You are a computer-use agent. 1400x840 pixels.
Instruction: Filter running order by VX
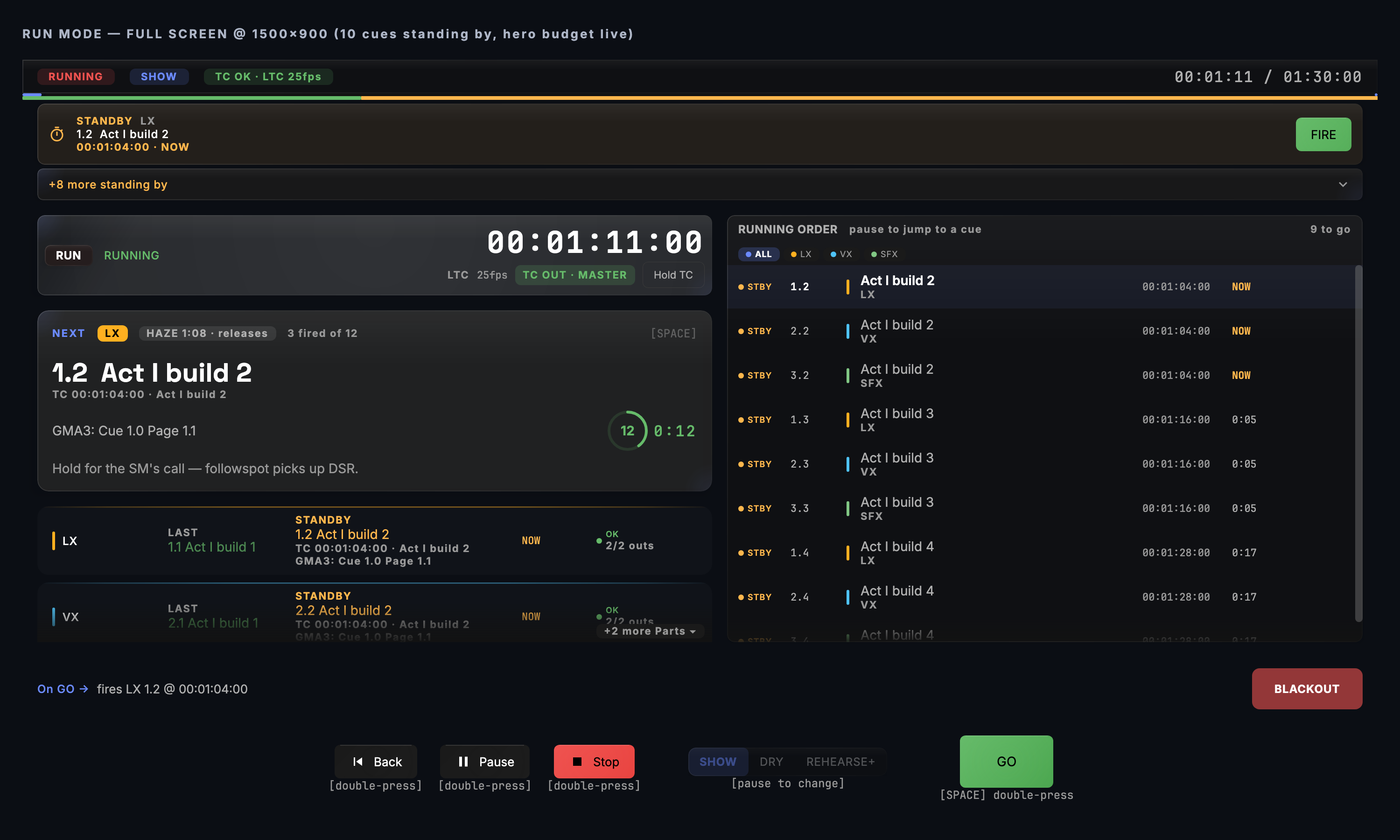pyautogui.click(x=841, y=254)
